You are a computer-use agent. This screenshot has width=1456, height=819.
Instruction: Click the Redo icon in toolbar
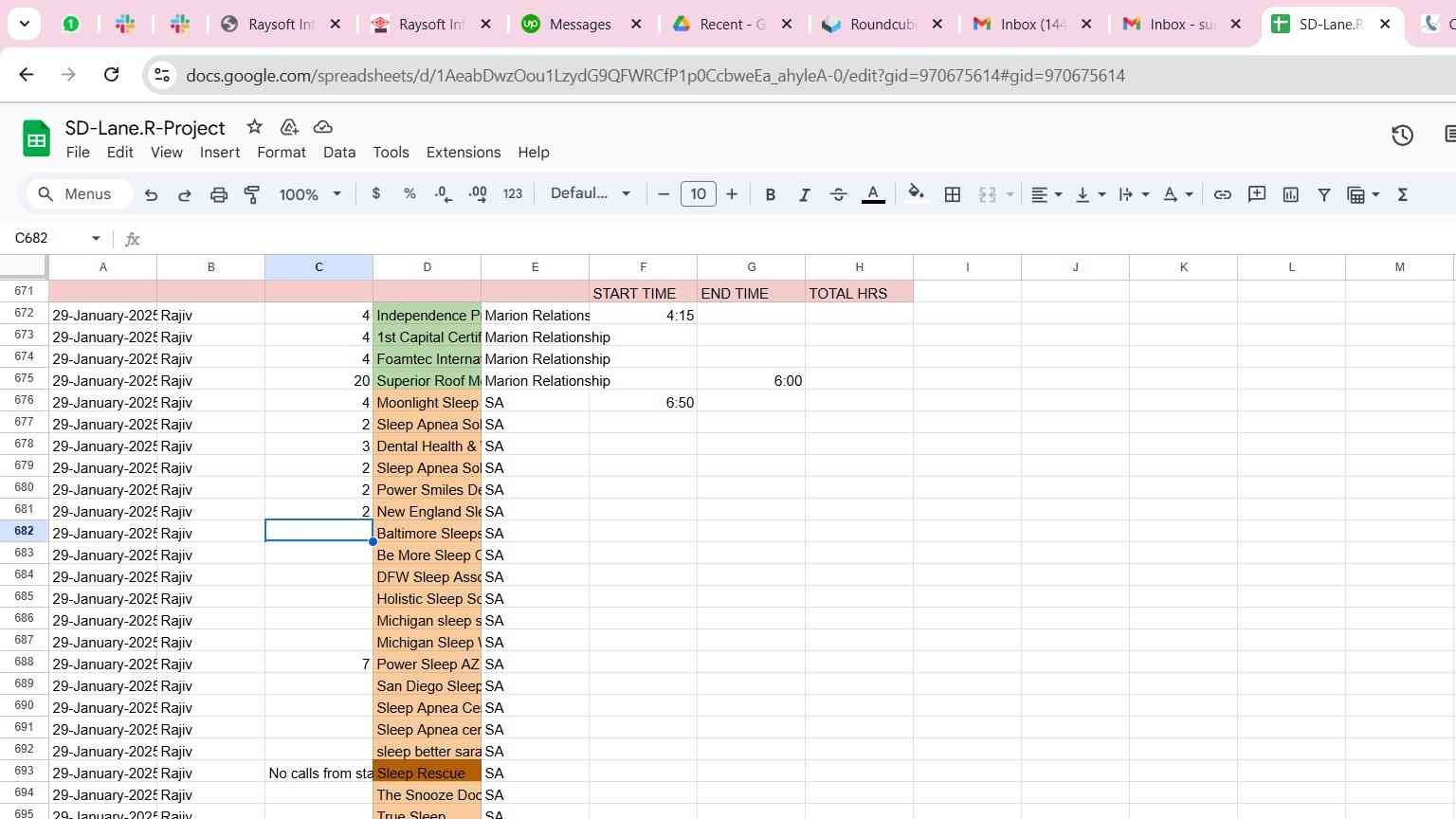(x=185, y=194)
